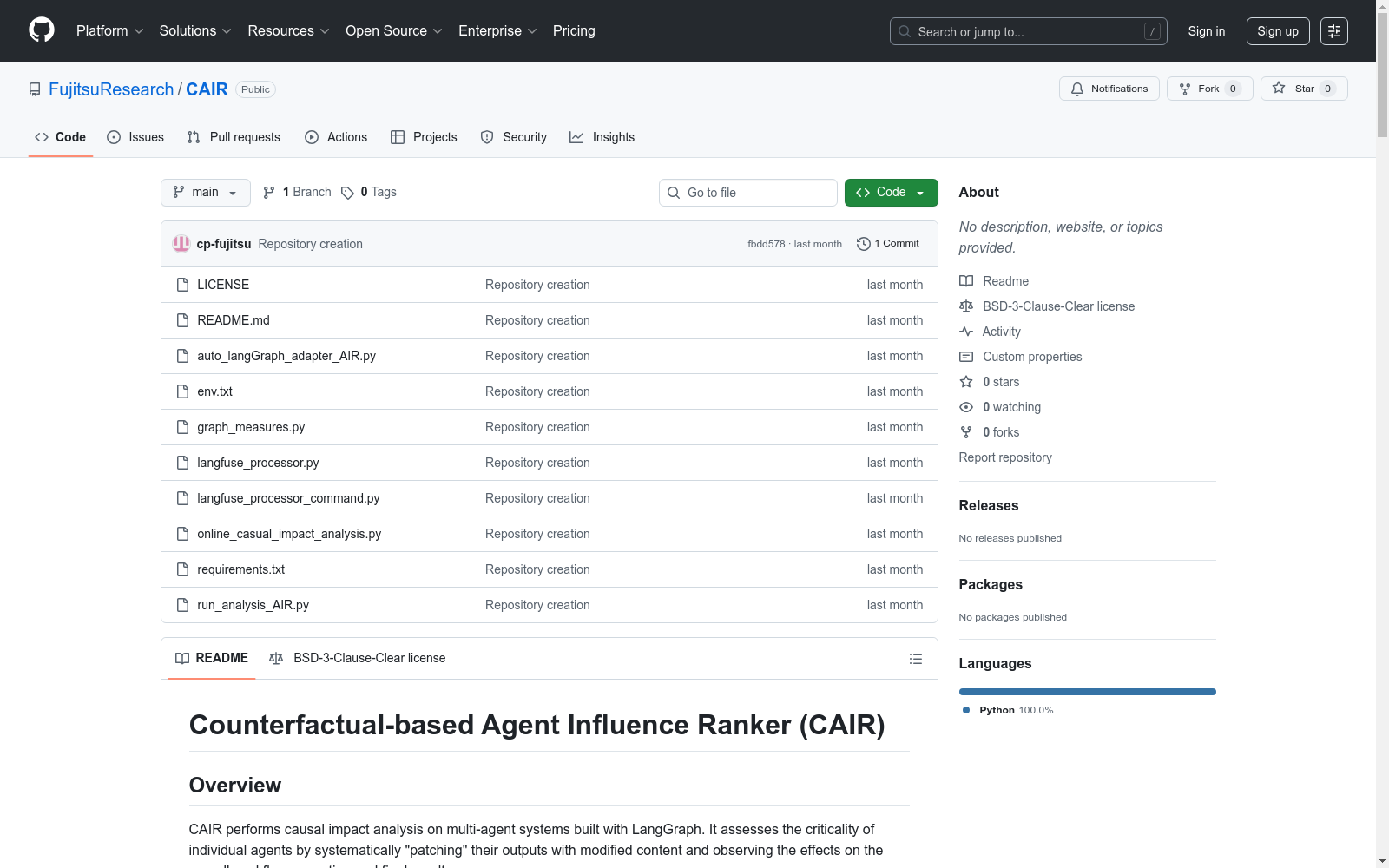Open commit hash fbdd578
Viewport: 1389px width, 868px height.
(766, 244)
